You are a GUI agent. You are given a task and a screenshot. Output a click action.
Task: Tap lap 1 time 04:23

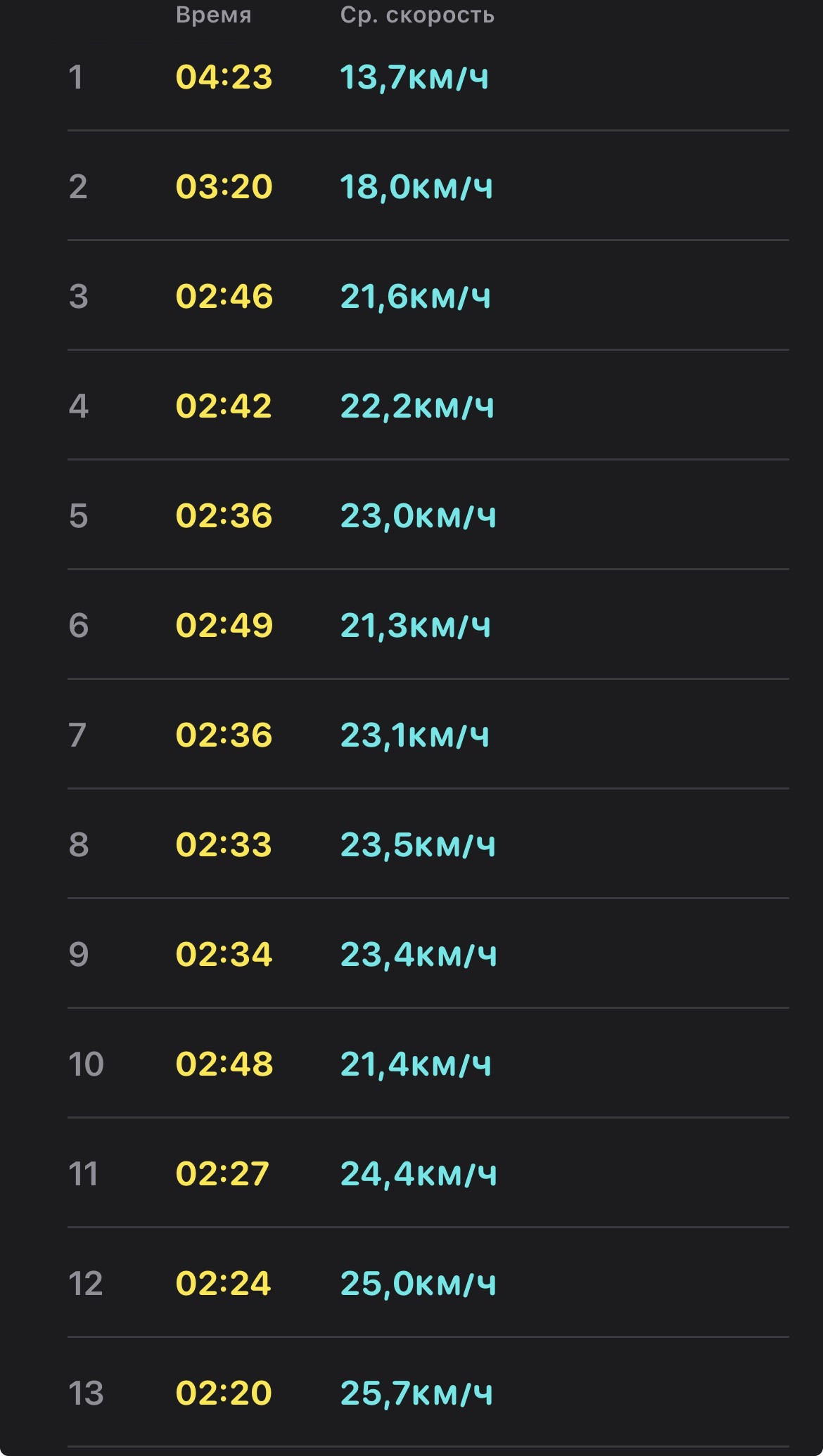coord(224,77)
